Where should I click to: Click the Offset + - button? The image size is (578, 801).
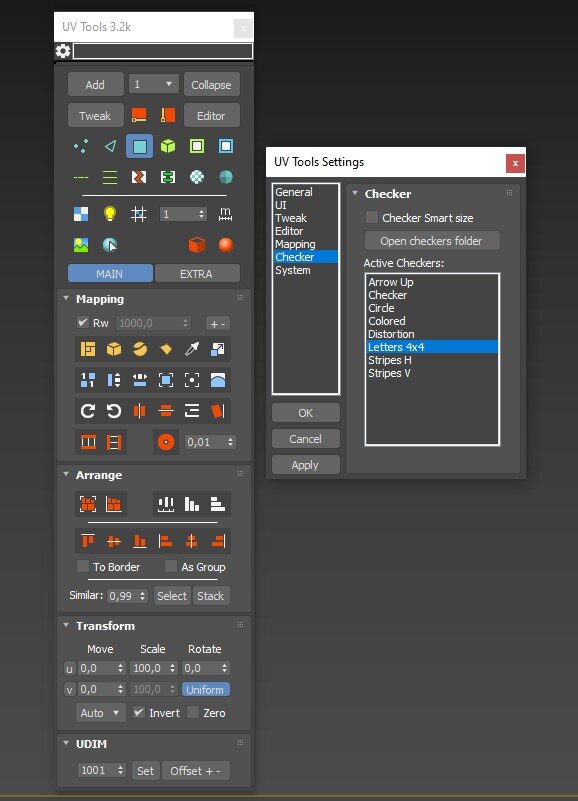point(196,770)
